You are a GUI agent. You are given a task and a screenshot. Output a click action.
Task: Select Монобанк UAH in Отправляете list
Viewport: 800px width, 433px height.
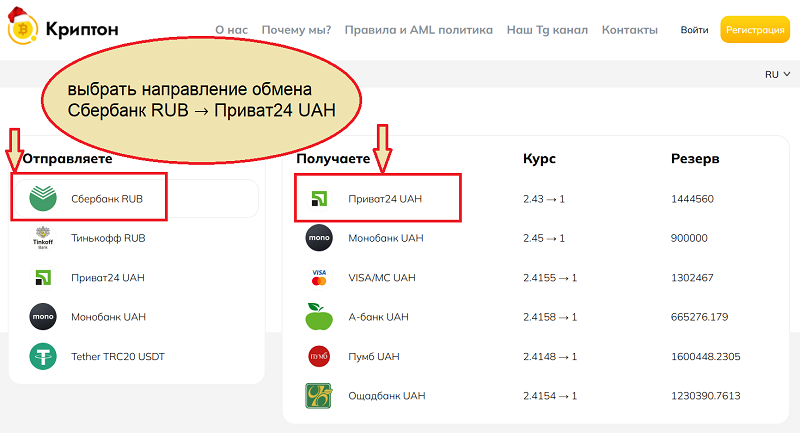[108, 317]
